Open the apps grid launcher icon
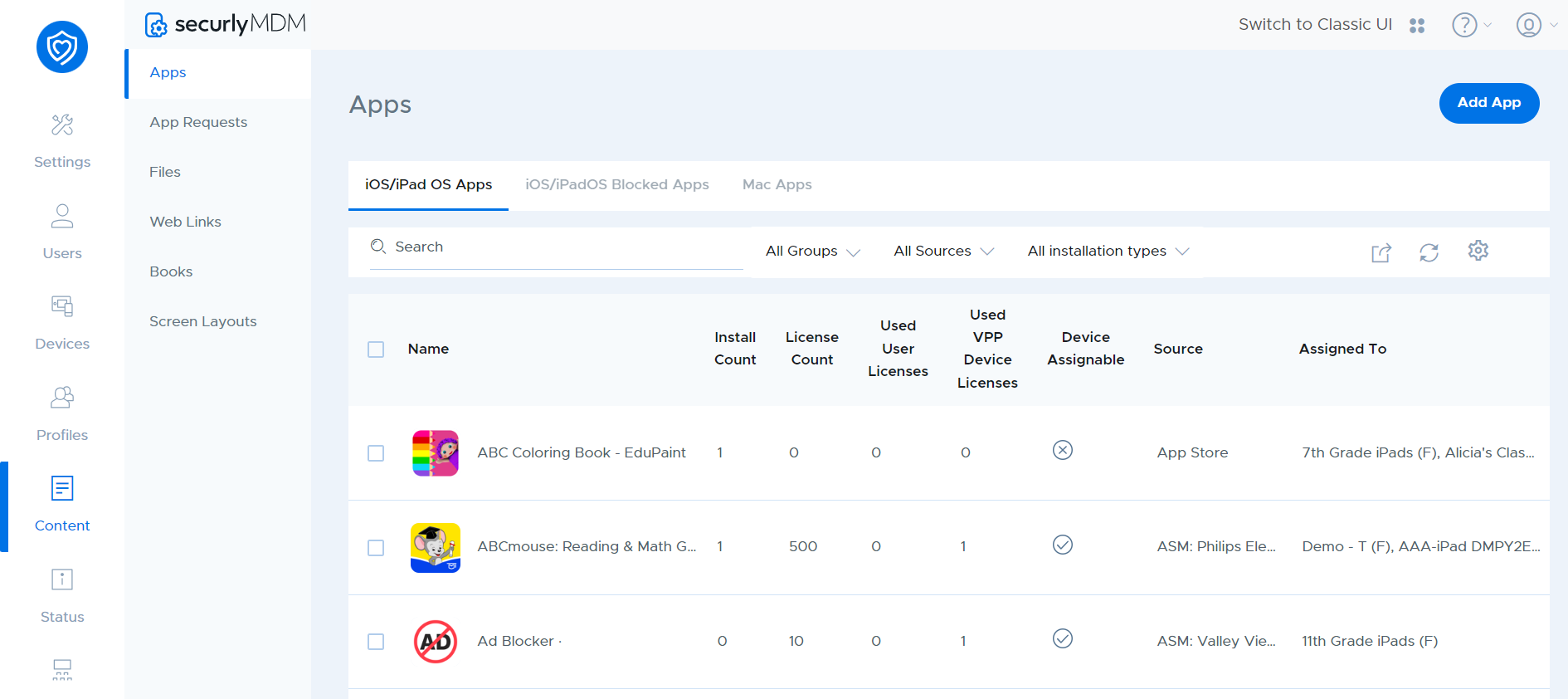Viewport: 1568px width, 699px height. [x=1417, y=26]
